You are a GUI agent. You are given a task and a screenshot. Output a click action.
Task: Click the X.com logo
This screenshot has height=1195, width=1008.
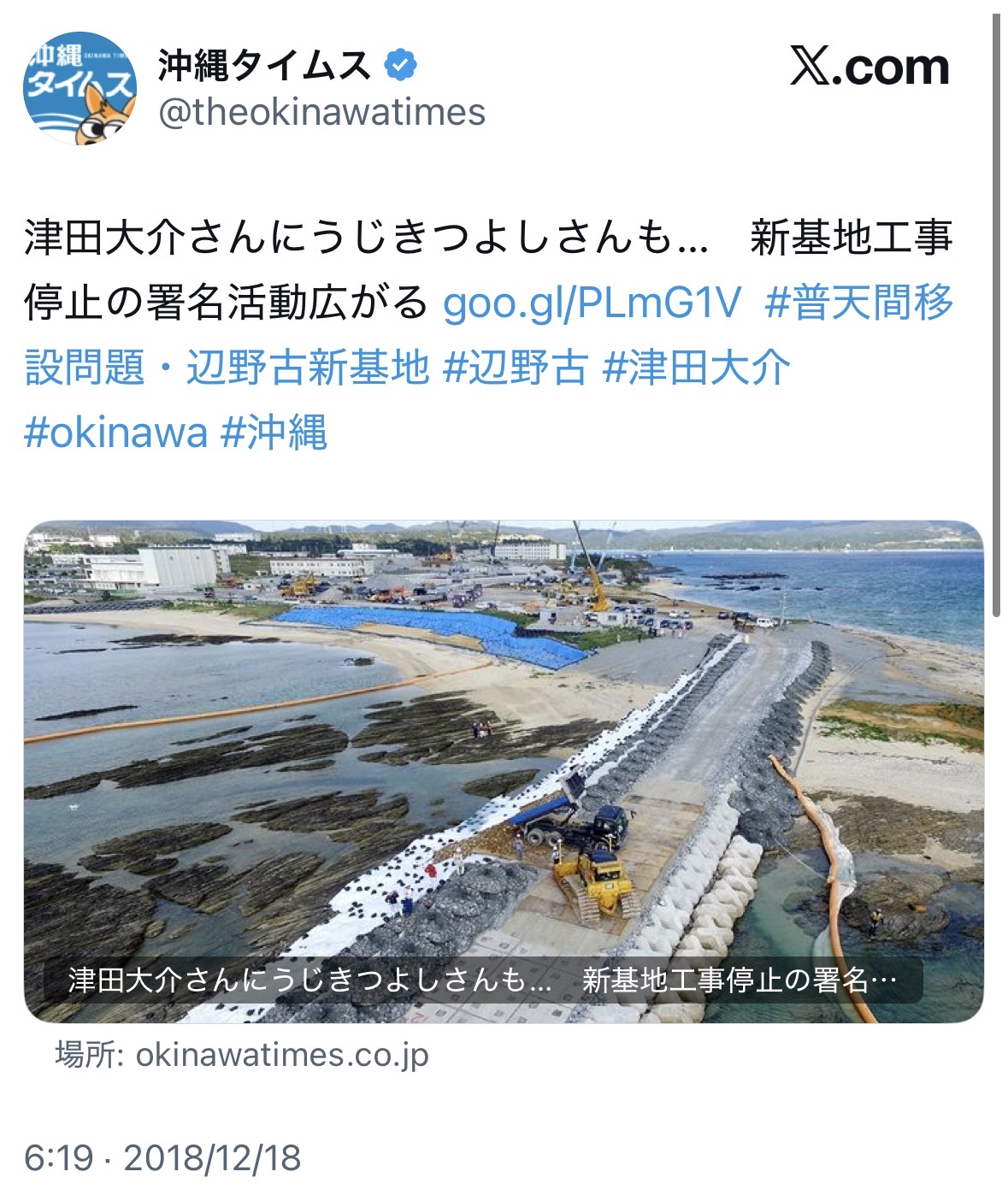pos(869,67)
